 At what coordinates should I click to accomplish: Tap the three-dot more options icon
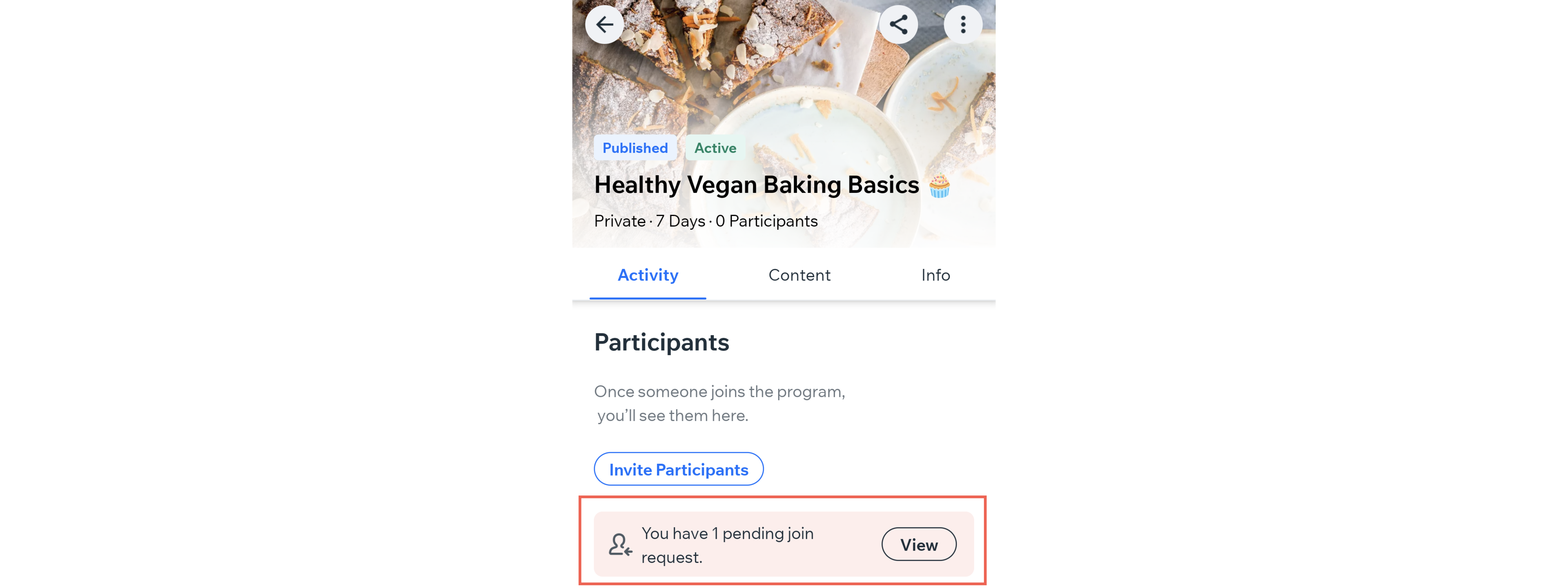pyautogui.click(x=960, y=25)
